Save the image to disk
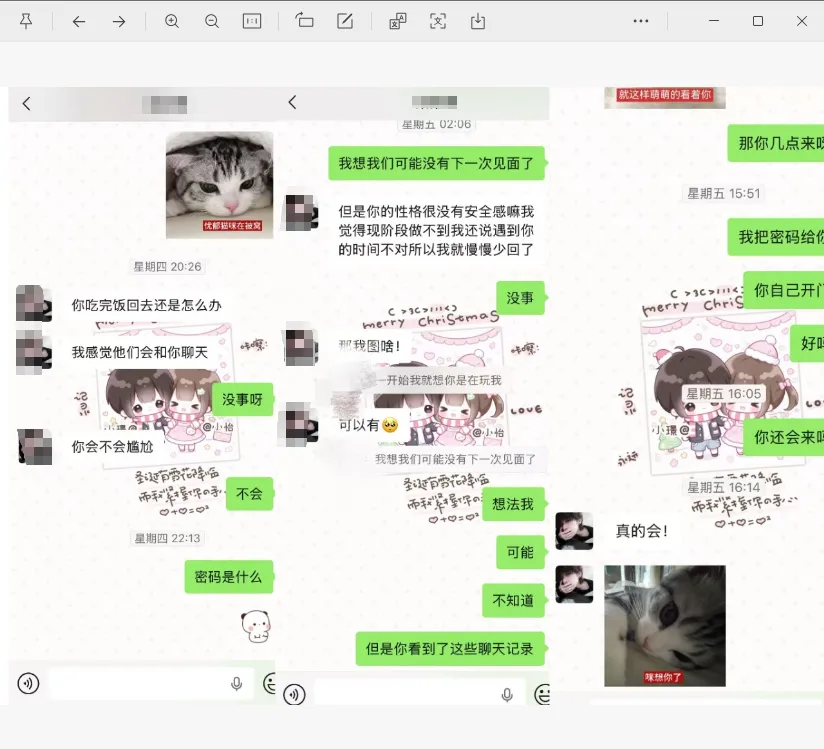 [478, 21]
